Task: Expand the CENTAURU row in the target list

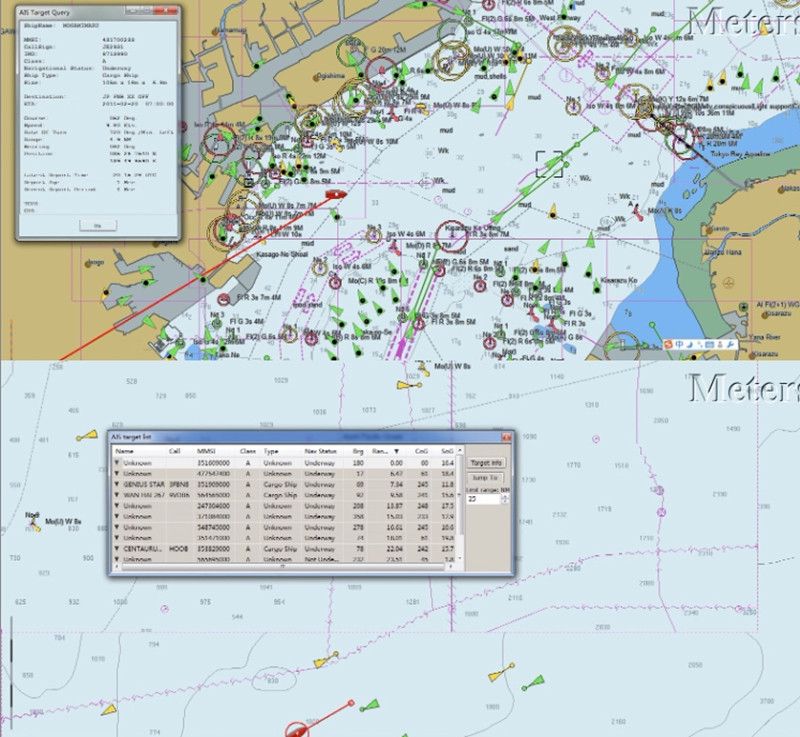Action: click(x=116, y=548)
